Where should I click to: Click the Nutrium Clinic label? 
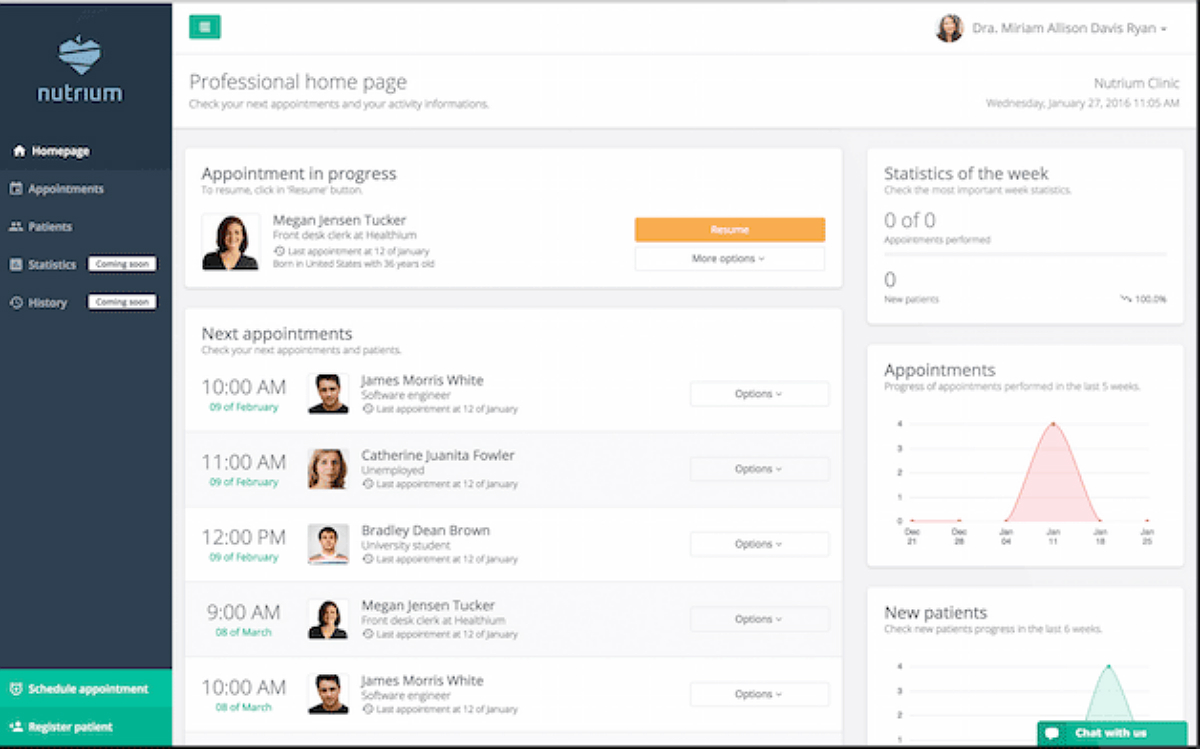pyautogui.click(x=1137, y=84)
